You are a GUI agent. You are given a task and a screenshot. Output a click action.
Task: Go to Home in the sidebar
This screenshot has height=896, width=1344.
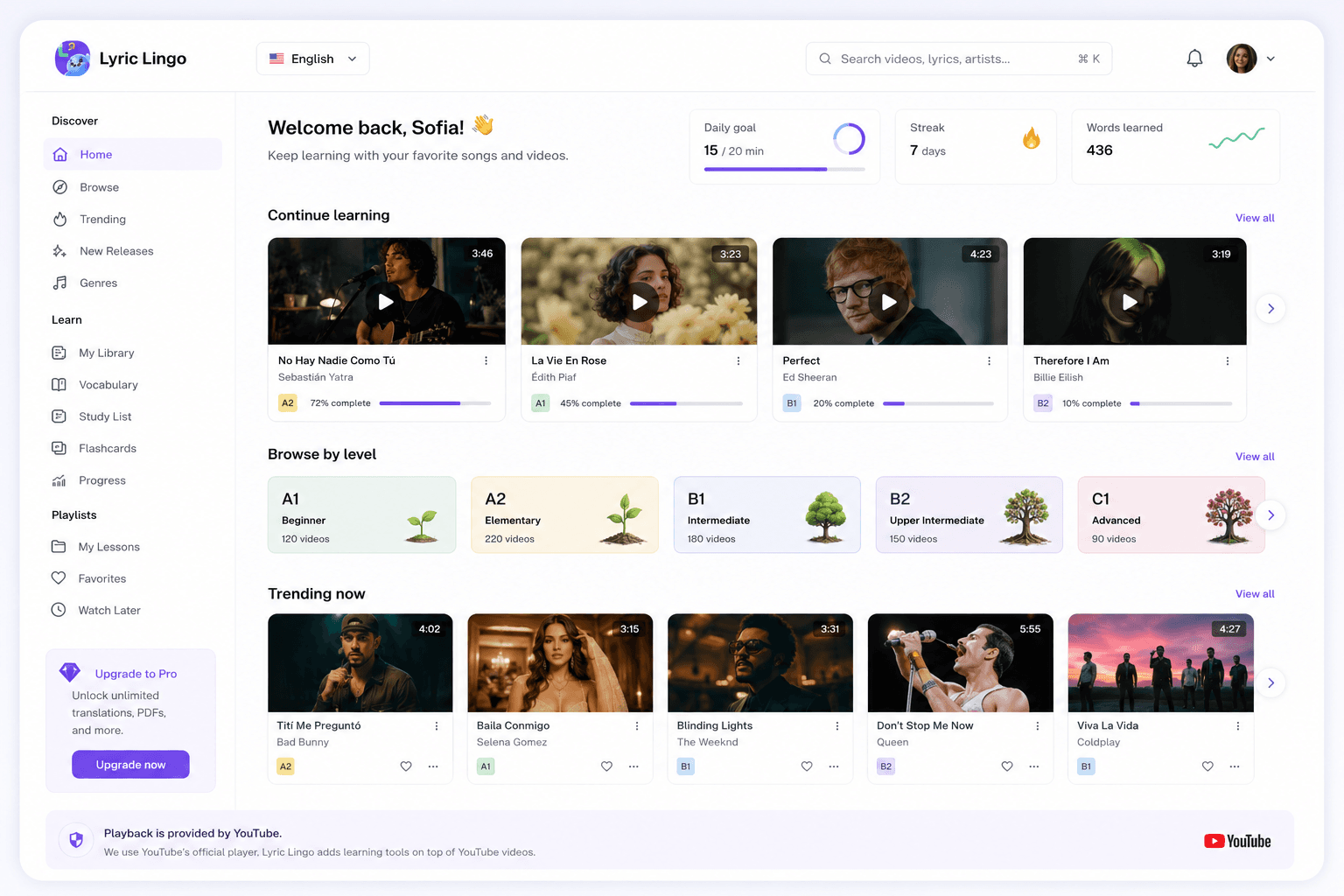click(132, 154)
